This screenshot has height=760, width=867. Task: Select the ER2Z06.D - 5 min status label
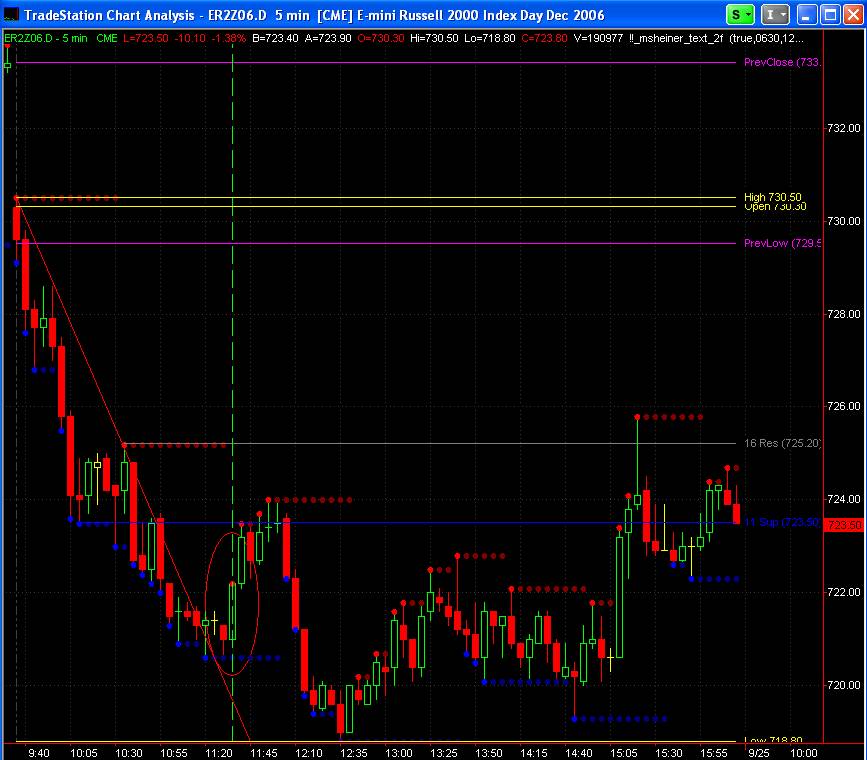click(46, 38)
